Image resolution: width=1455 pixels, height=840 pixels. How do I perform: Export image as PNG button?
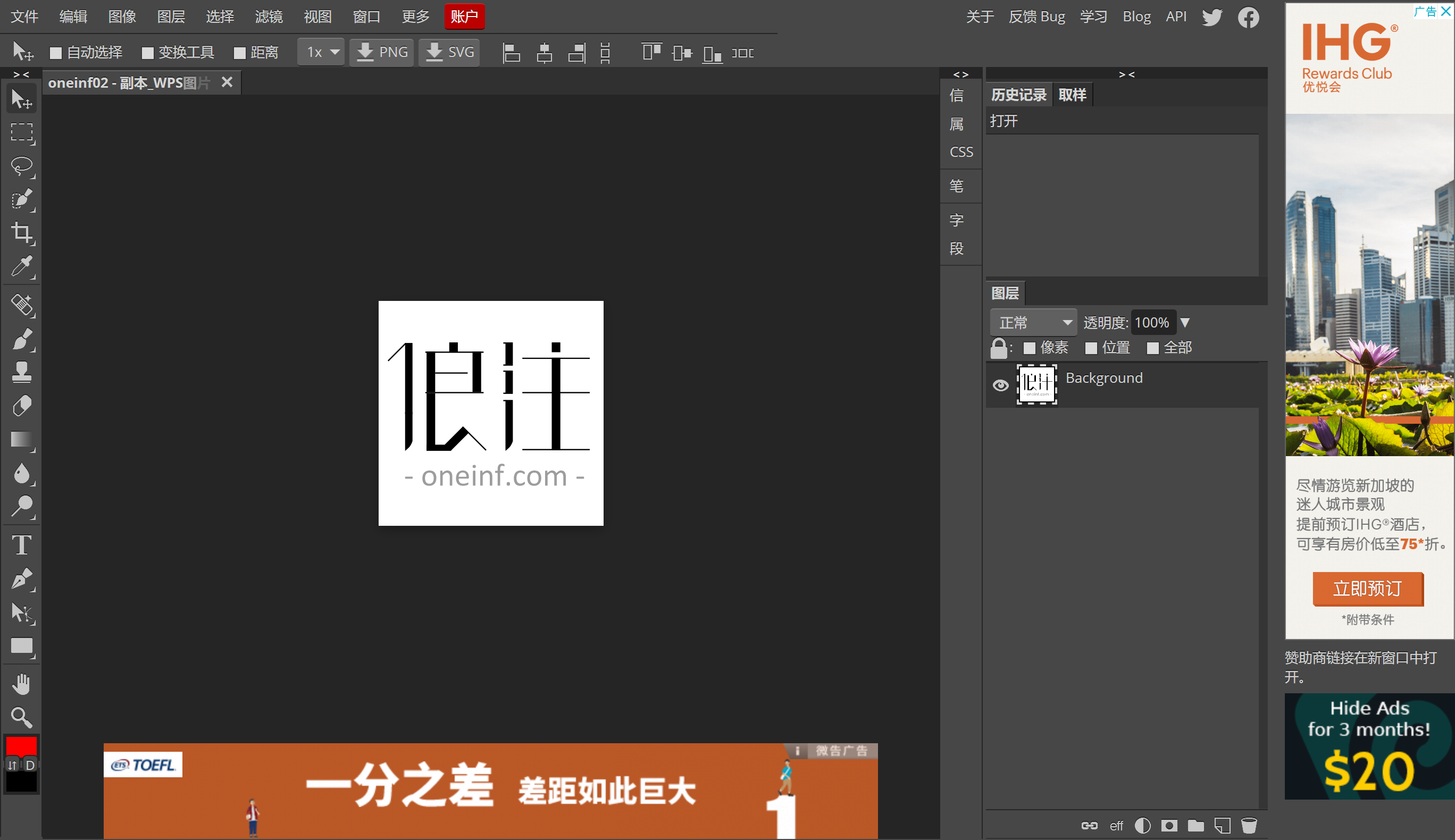pyautogui.click(x=382, y=53)
